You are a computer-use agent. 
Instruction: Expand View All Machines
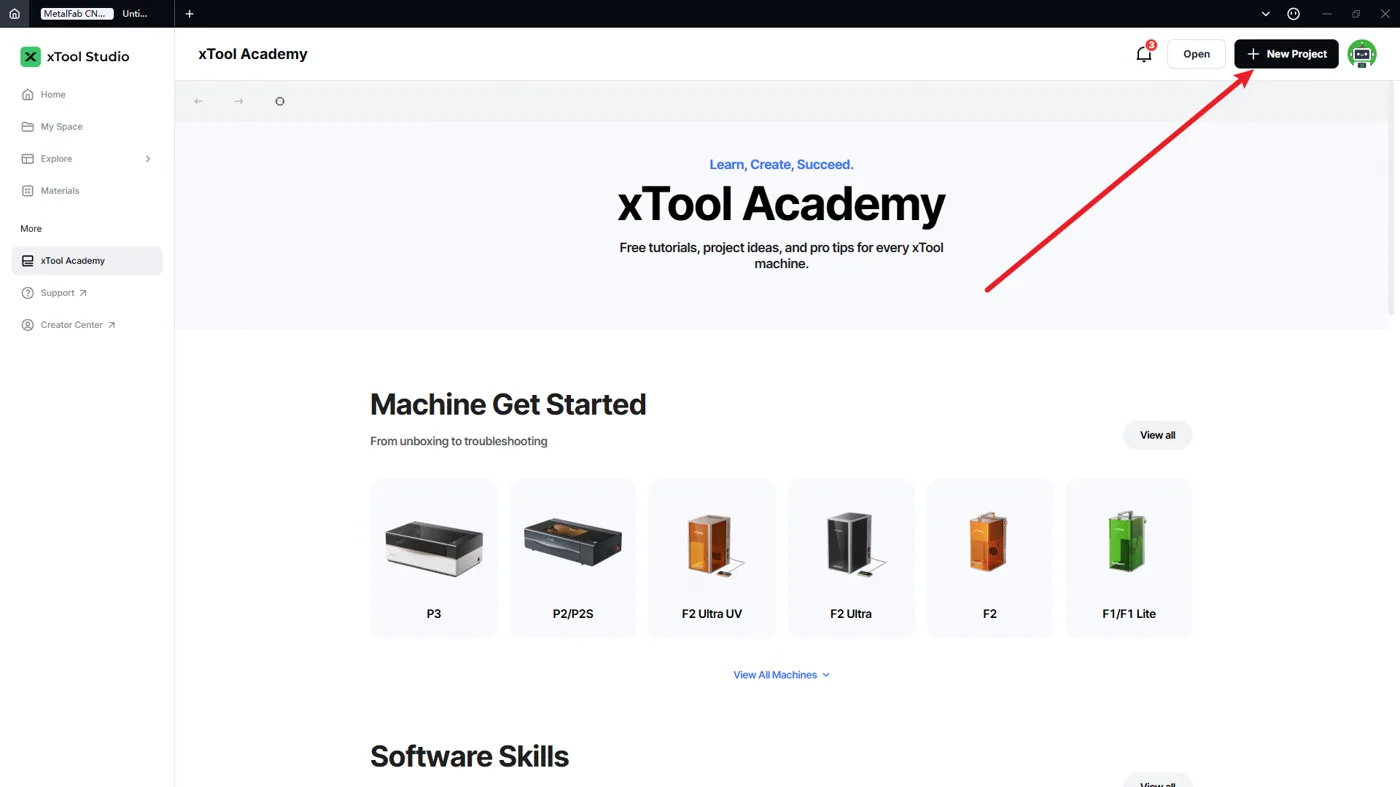click(x=782, y=675)
